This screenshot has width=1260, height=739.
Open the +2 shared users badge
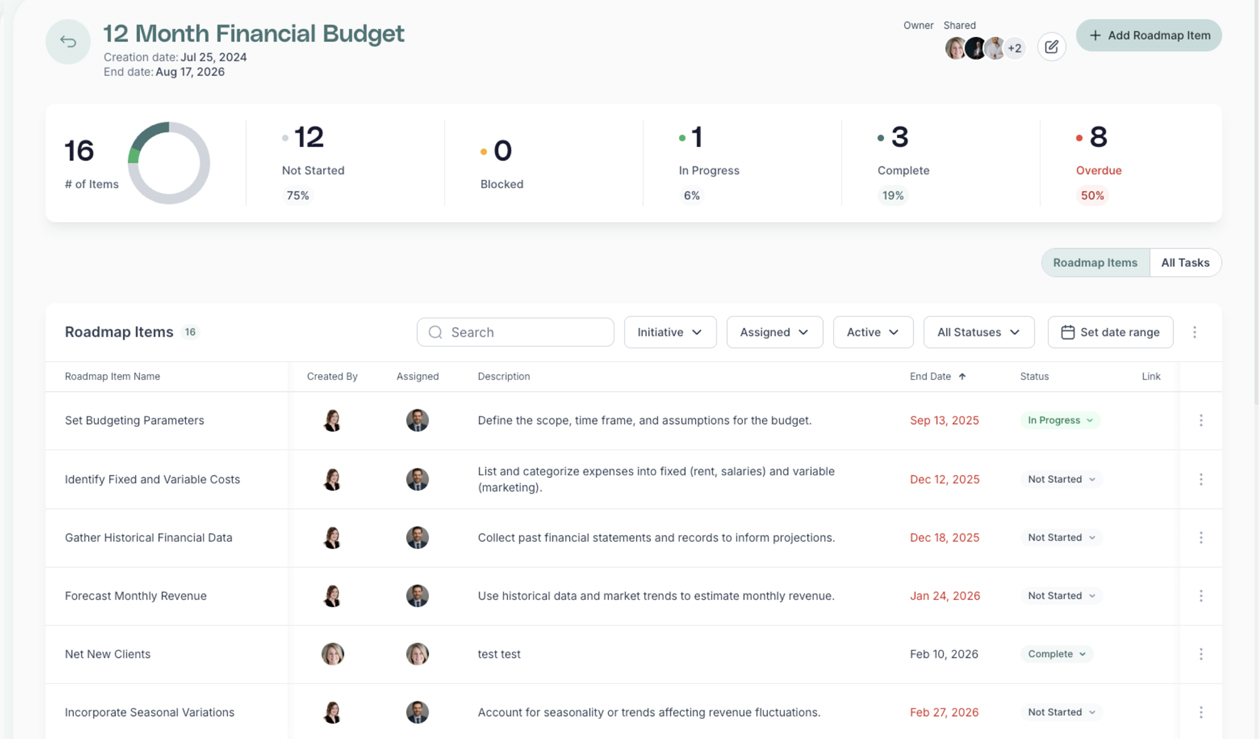tap(1014, 48)
